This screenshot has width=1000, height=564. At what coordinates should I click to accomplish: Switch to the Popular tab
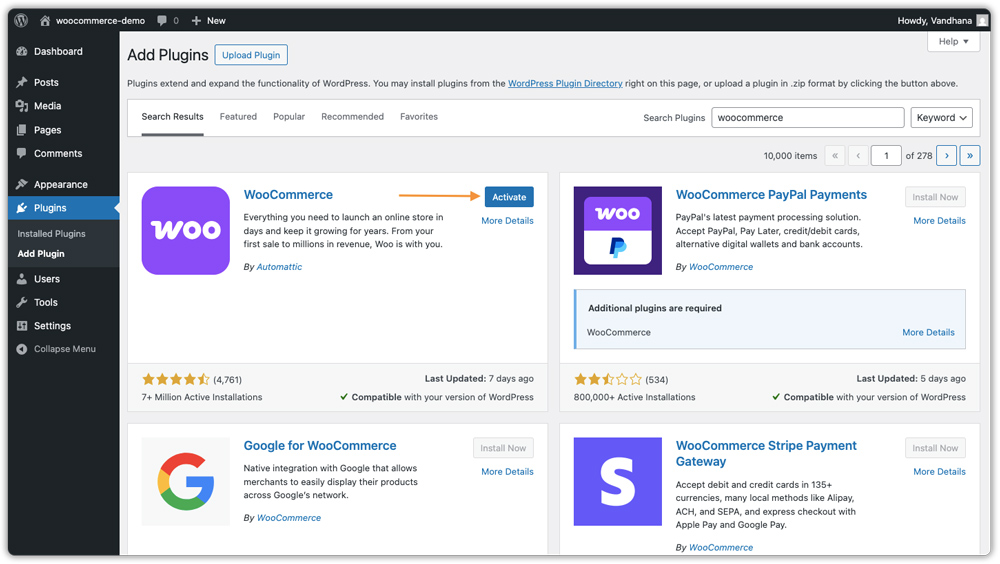click(289, 117)
